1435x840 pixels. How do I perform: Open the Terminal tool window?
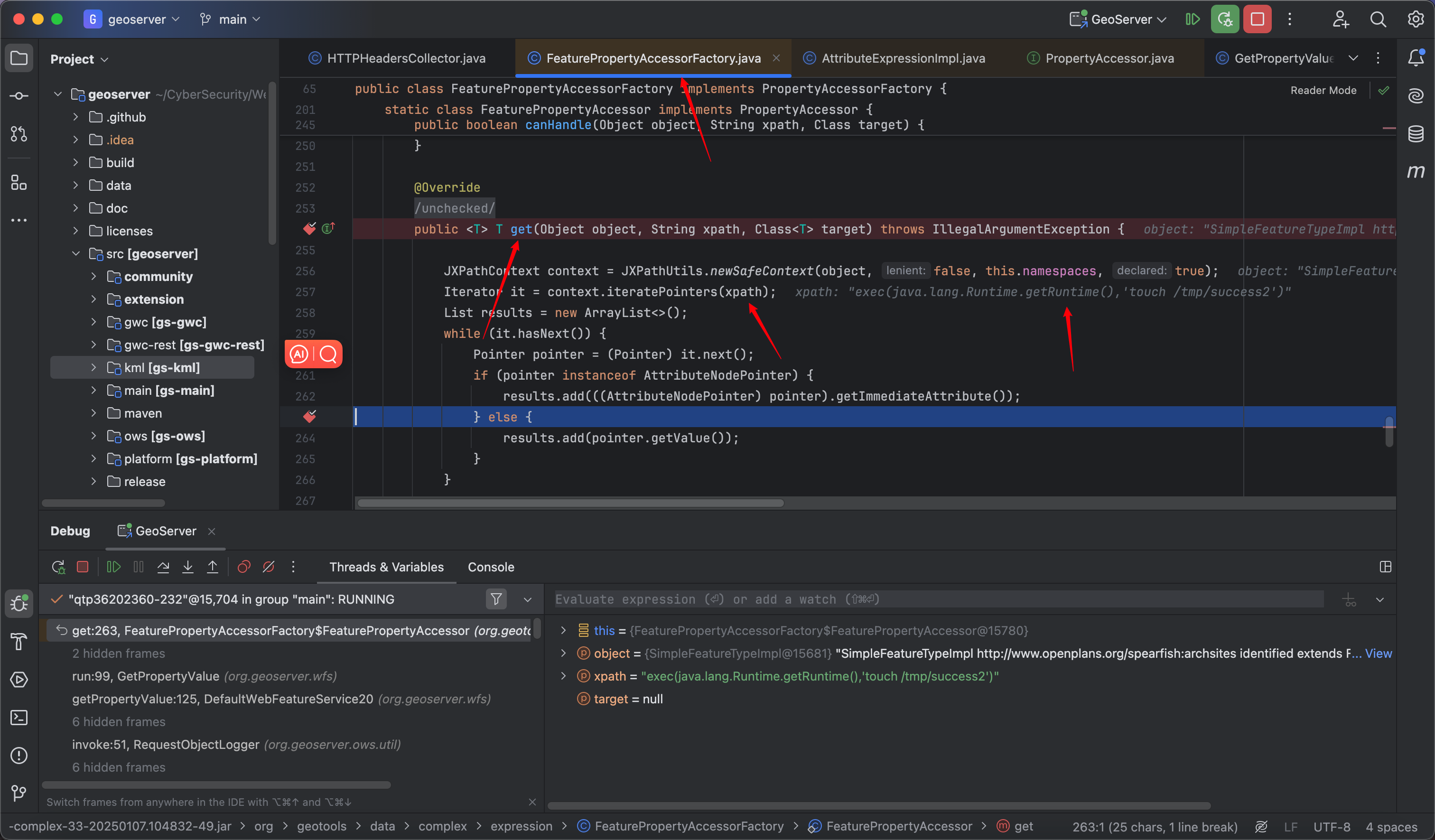pyautogui.click(x=19, y=718)
